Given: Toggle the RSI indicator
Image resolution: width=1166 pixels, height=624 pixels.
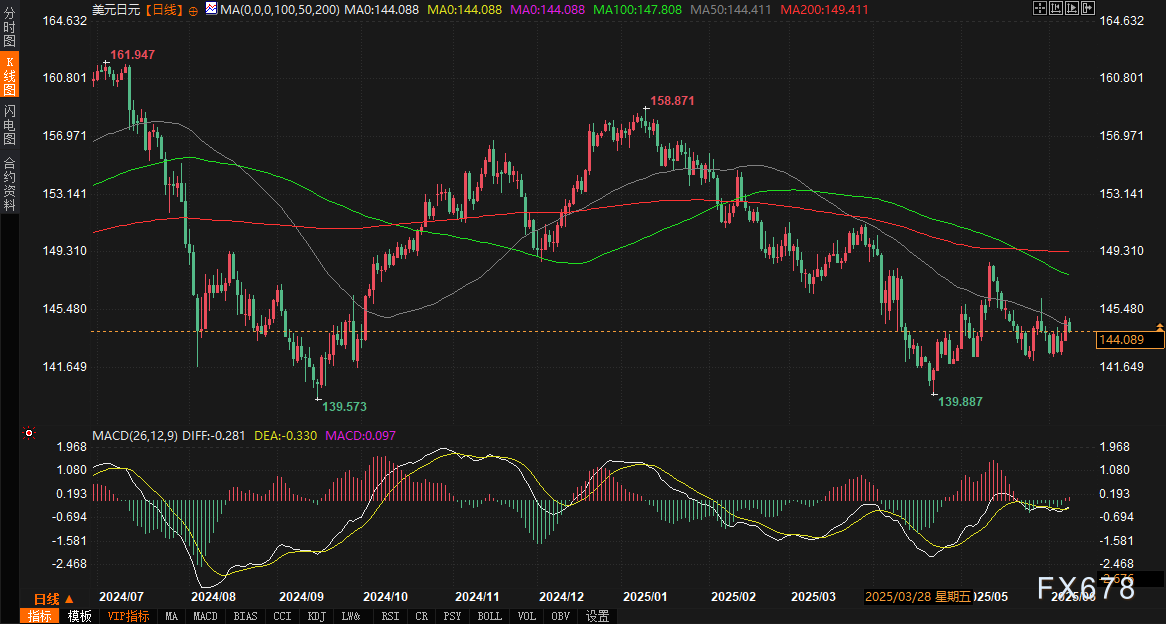Looking at the screenshot, I should coord(388,616).
